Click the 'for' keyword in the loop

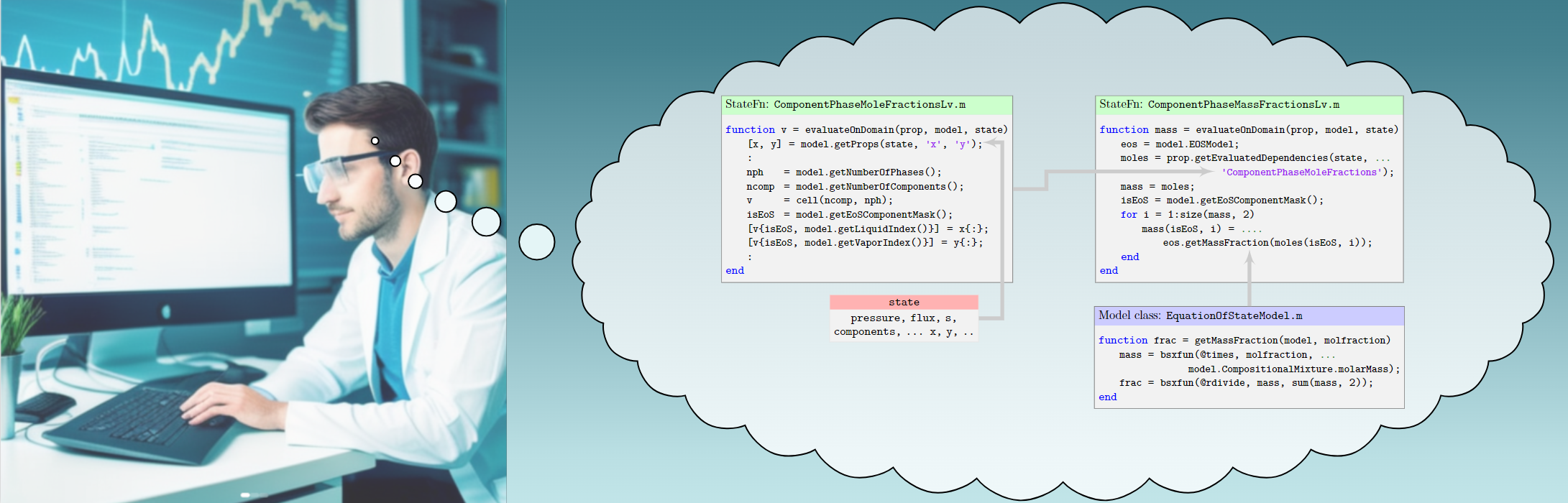click(x=1128, y=215)
